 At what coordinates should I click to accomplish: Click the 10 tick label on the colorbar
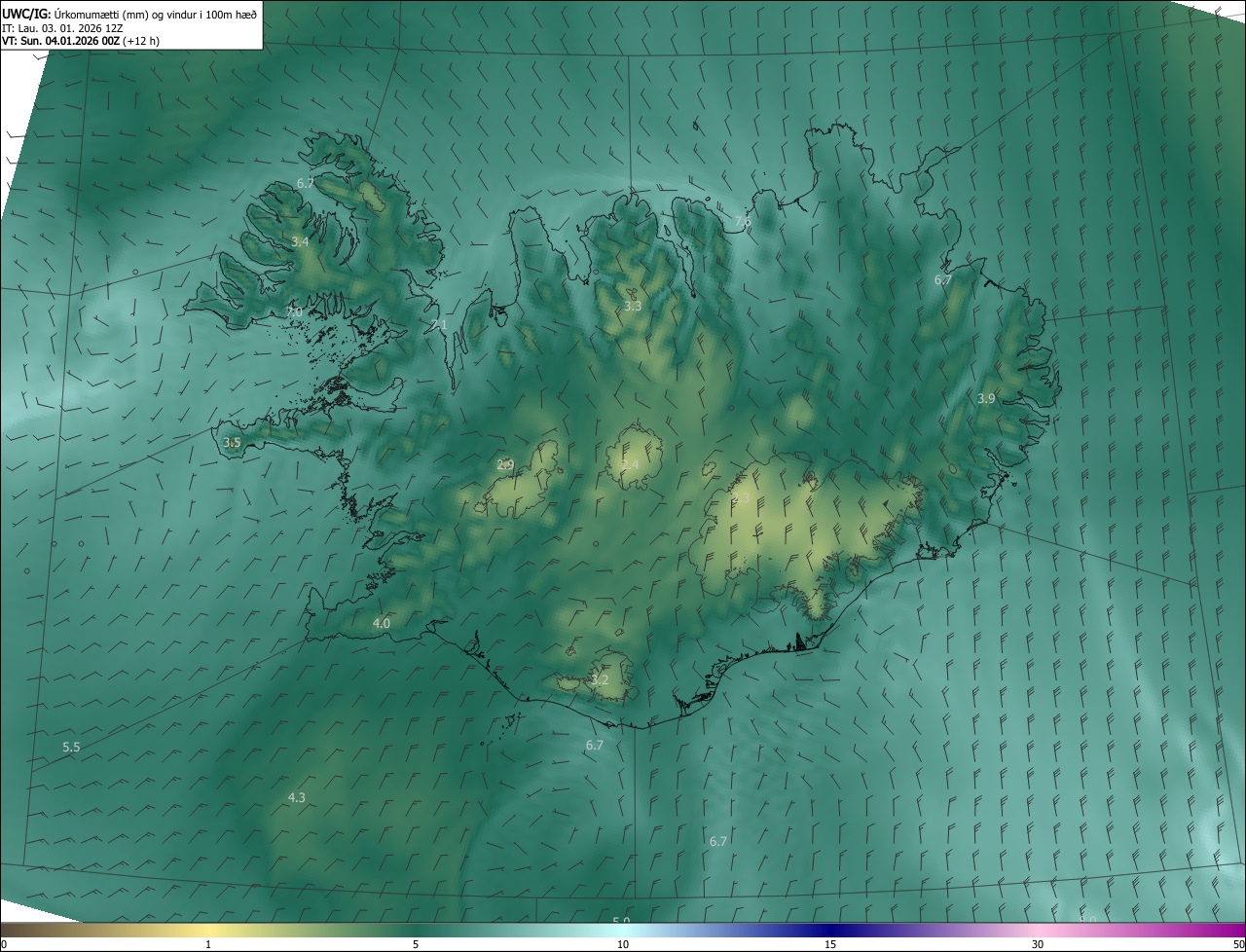[623, 944]
